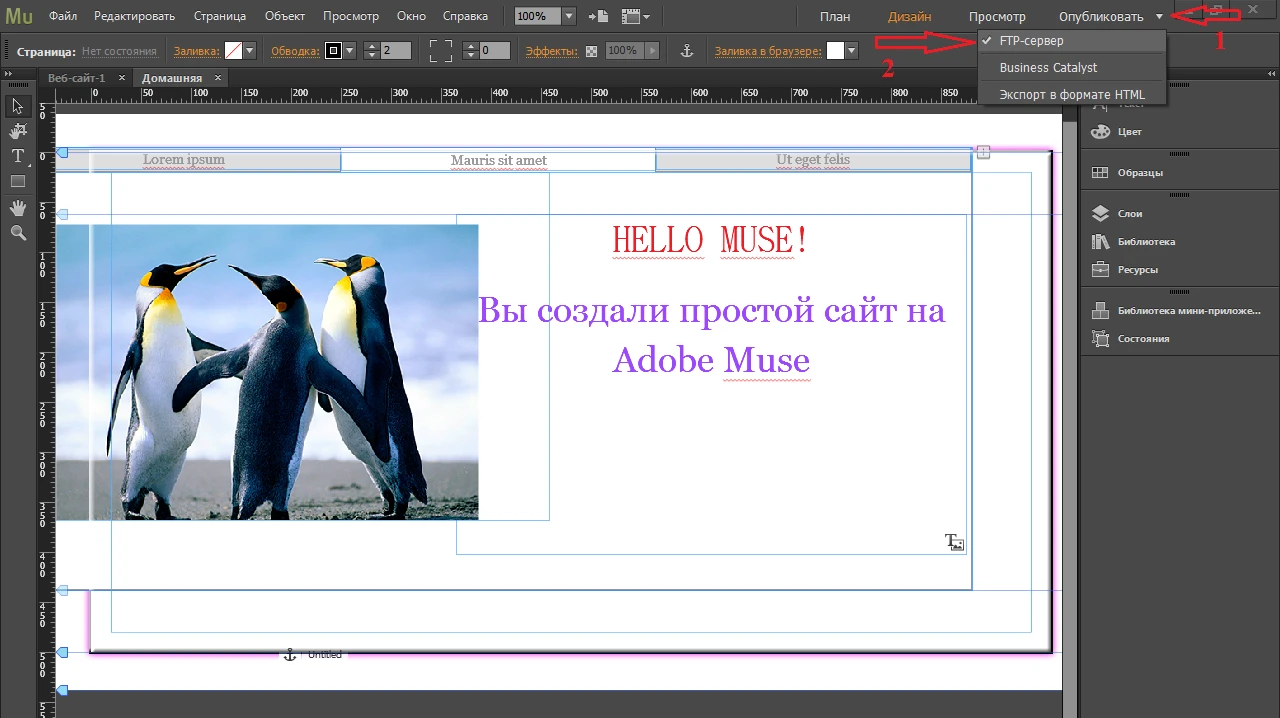Viewport: 1280px width, 718px height.
Task: Click the browser fill white color swatch
Action: coord(835,51)
